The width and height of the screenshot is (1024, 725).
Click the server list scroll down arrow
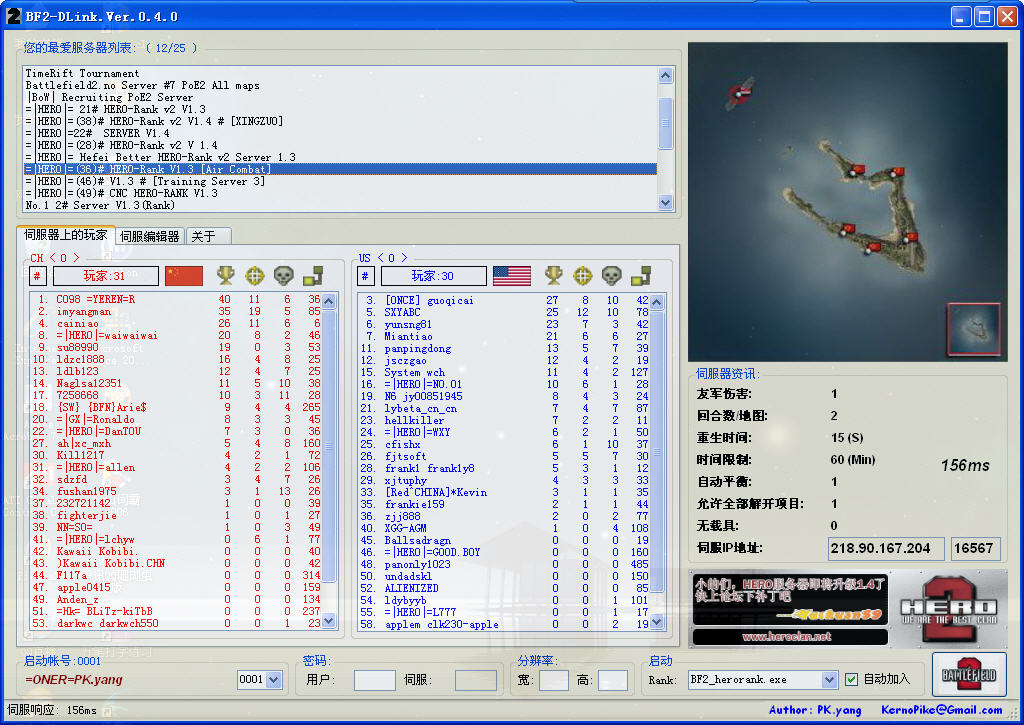tap(665, 202)
